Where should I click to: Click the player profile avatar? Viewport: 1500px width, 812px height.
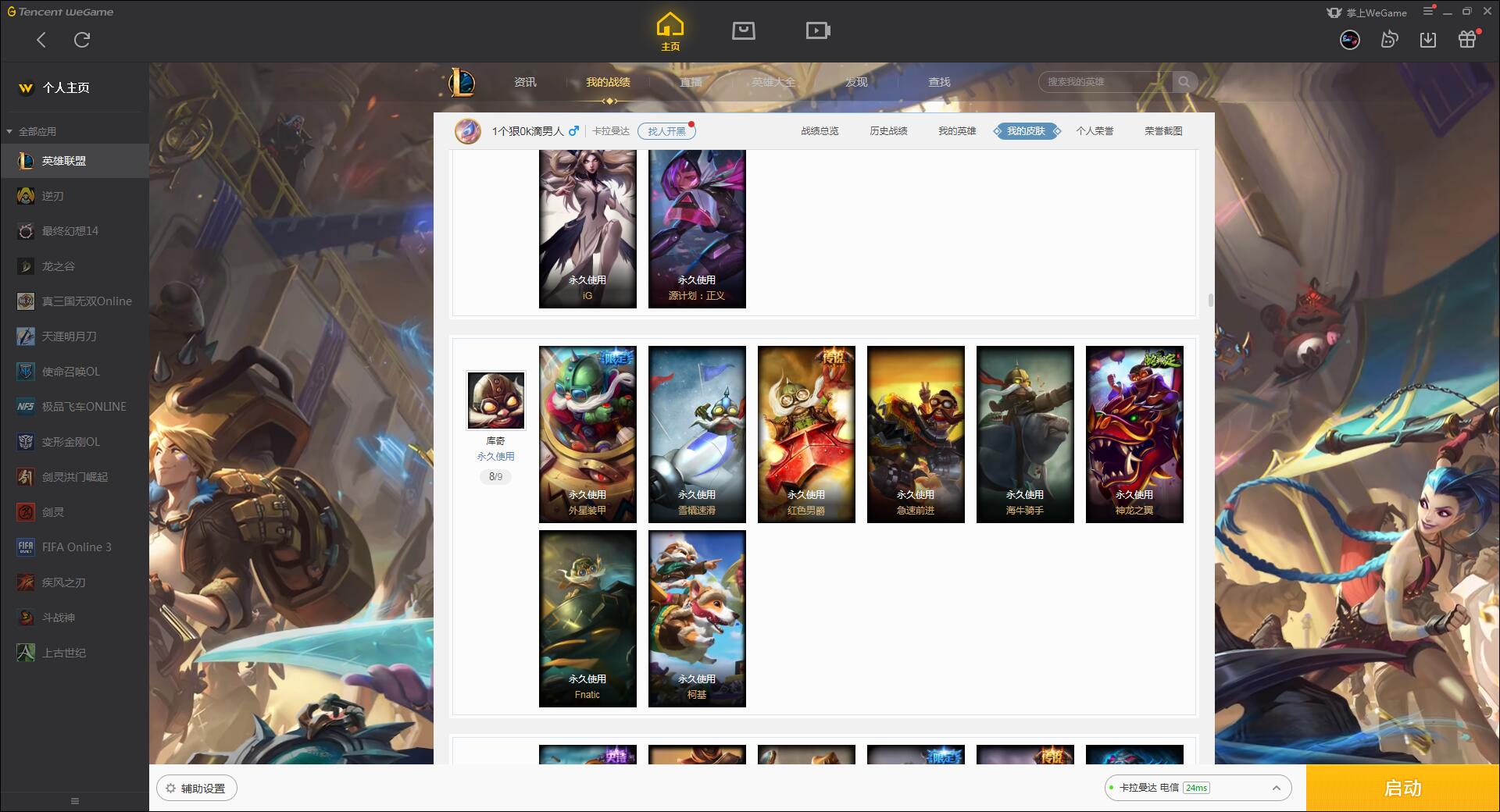coord(468,131)
